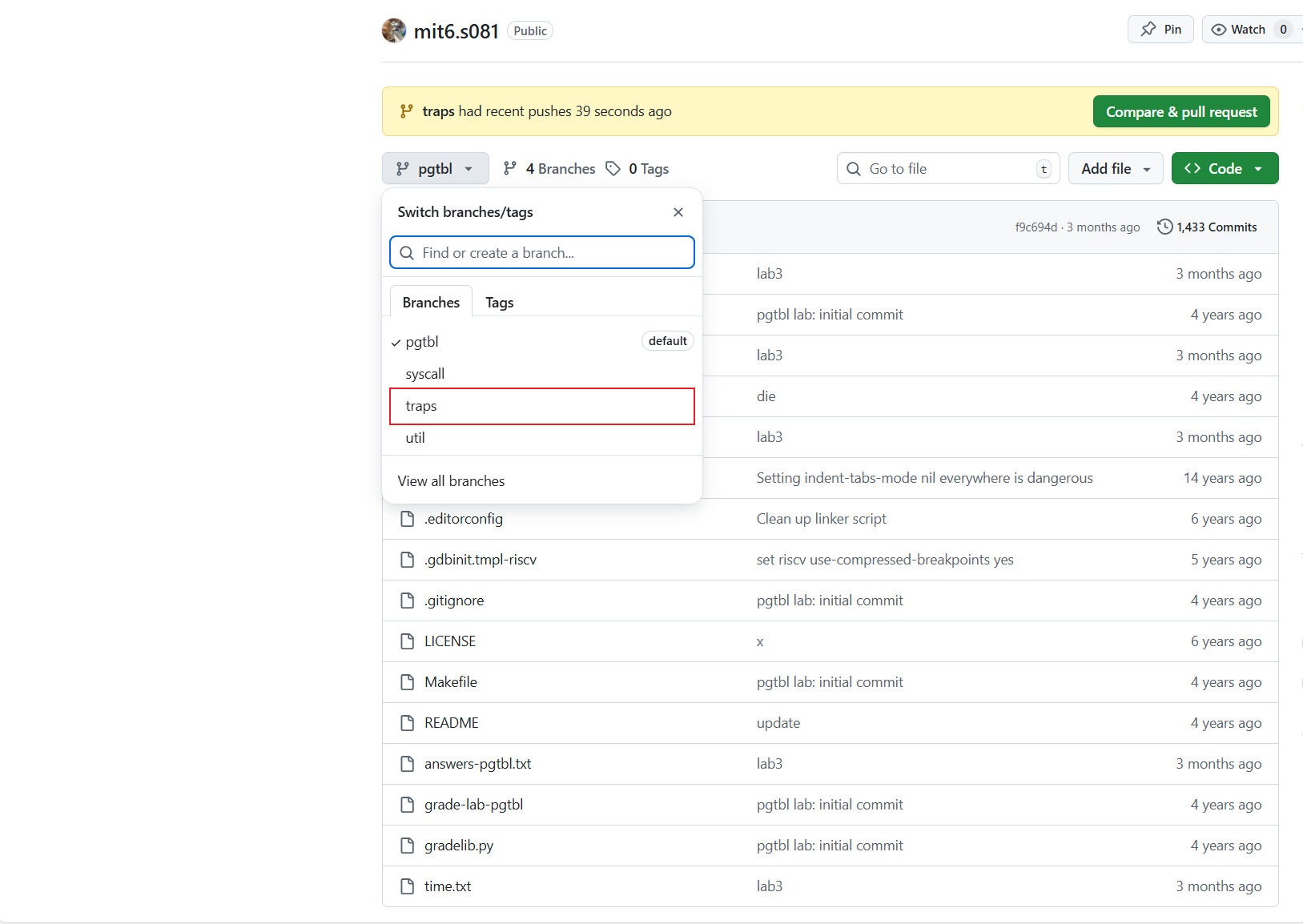Open the grade-lab-pgtbl file
This screenshot has height=924, width=1303.
pos(474,805)
